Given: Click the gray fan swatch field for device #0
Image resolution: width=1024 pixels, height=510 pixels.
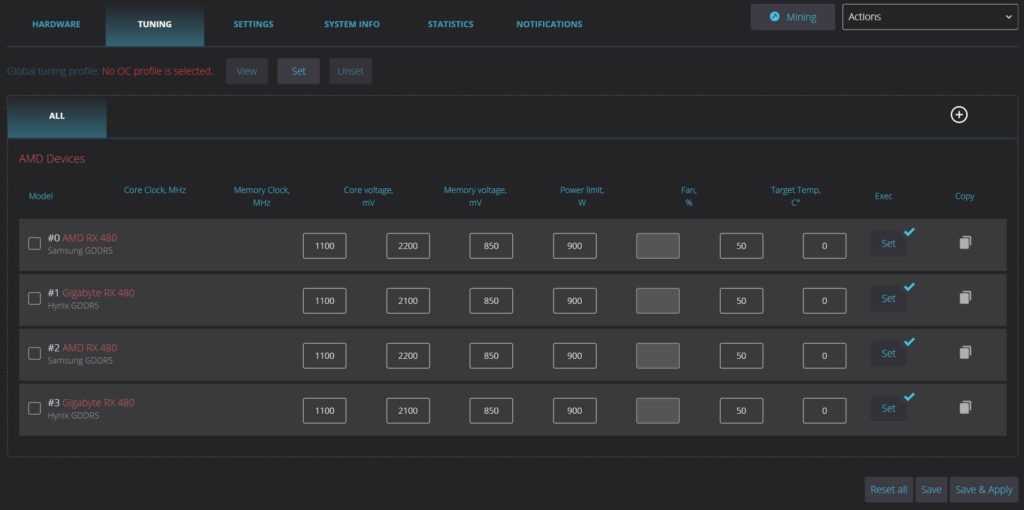Looking at the screenshot, I should [657, 245].
